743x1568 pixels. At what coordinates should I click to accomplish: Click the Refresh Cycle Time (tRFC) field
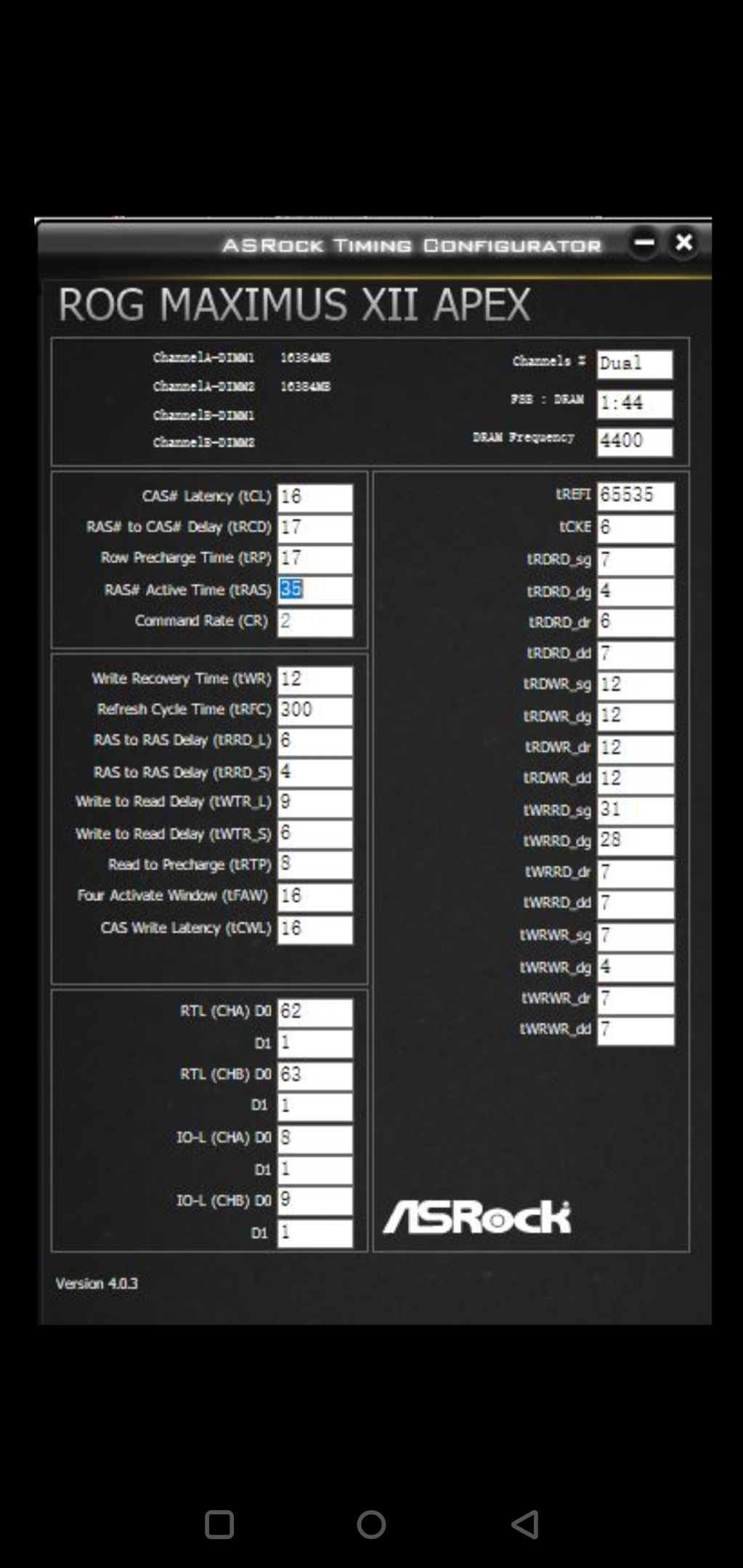coord(315,711)
